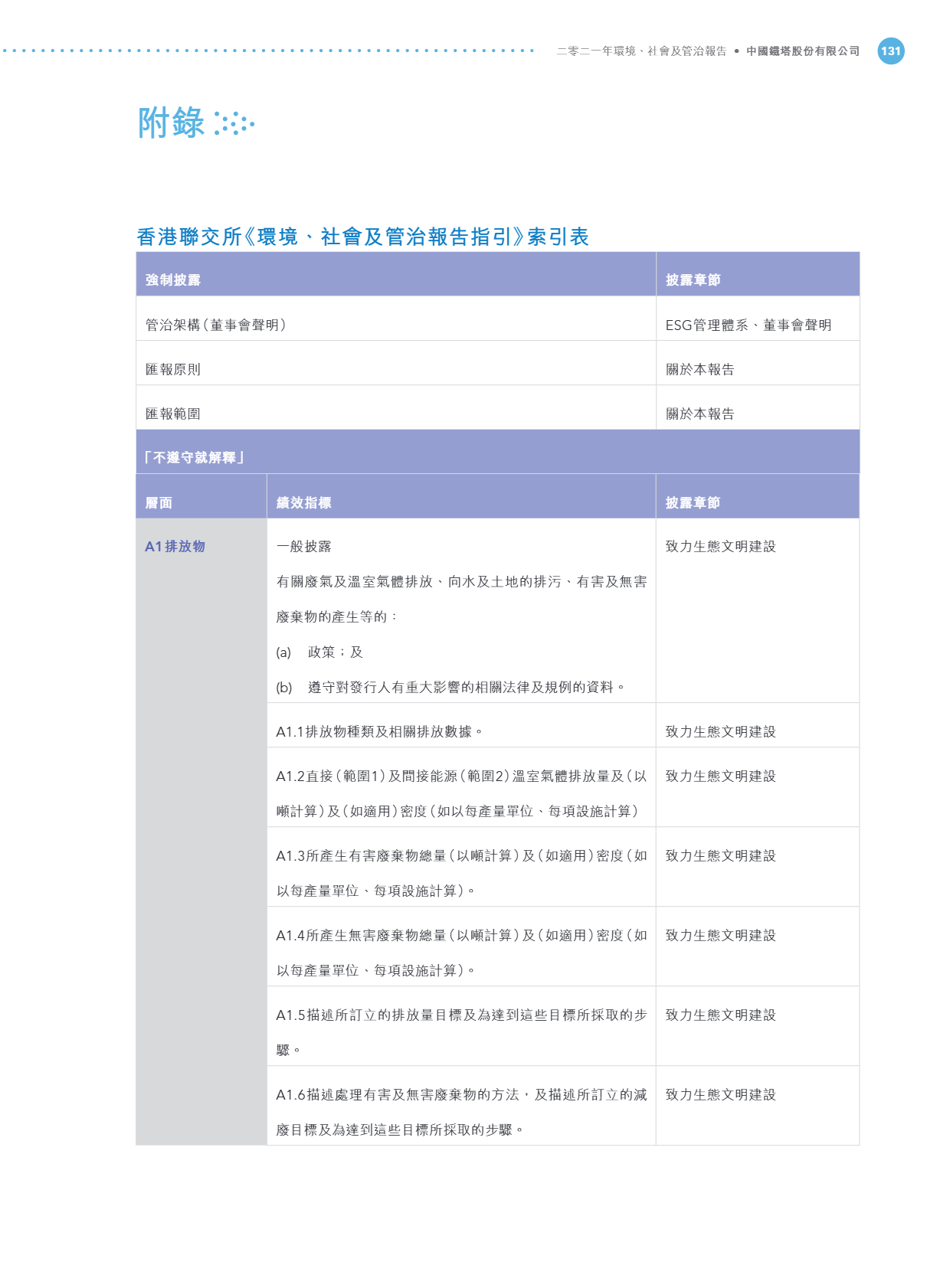
Task: Click the 「不遵守就解釋」 section header
Action: pyautogui.click(x=194, y=458)
